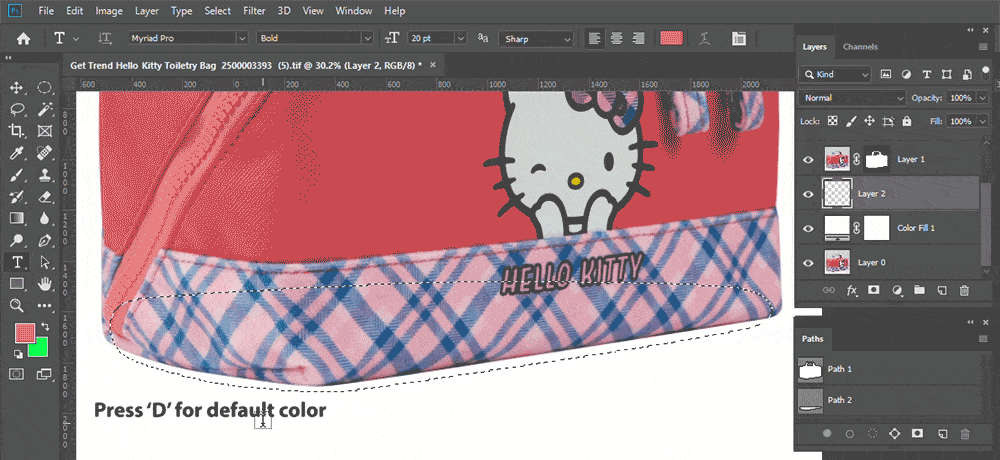
Task: Select the Brush tool
Action: (x=17, y=174)
